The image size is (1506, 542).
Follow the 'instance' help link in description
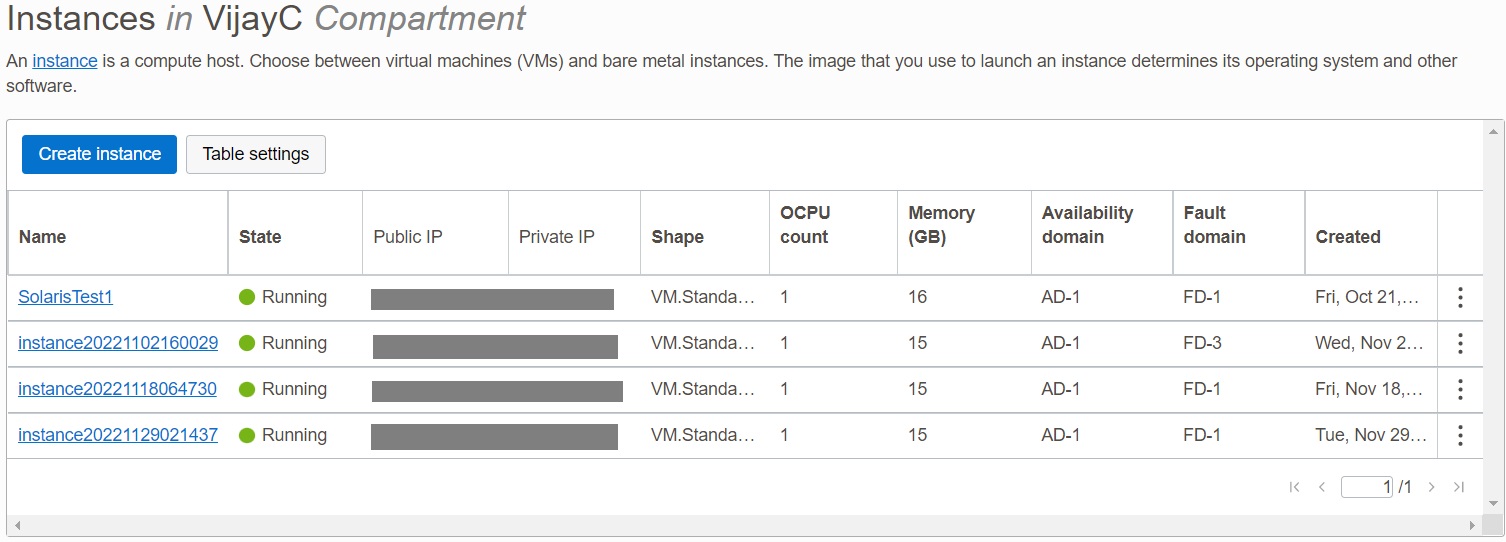pos(65,61)
